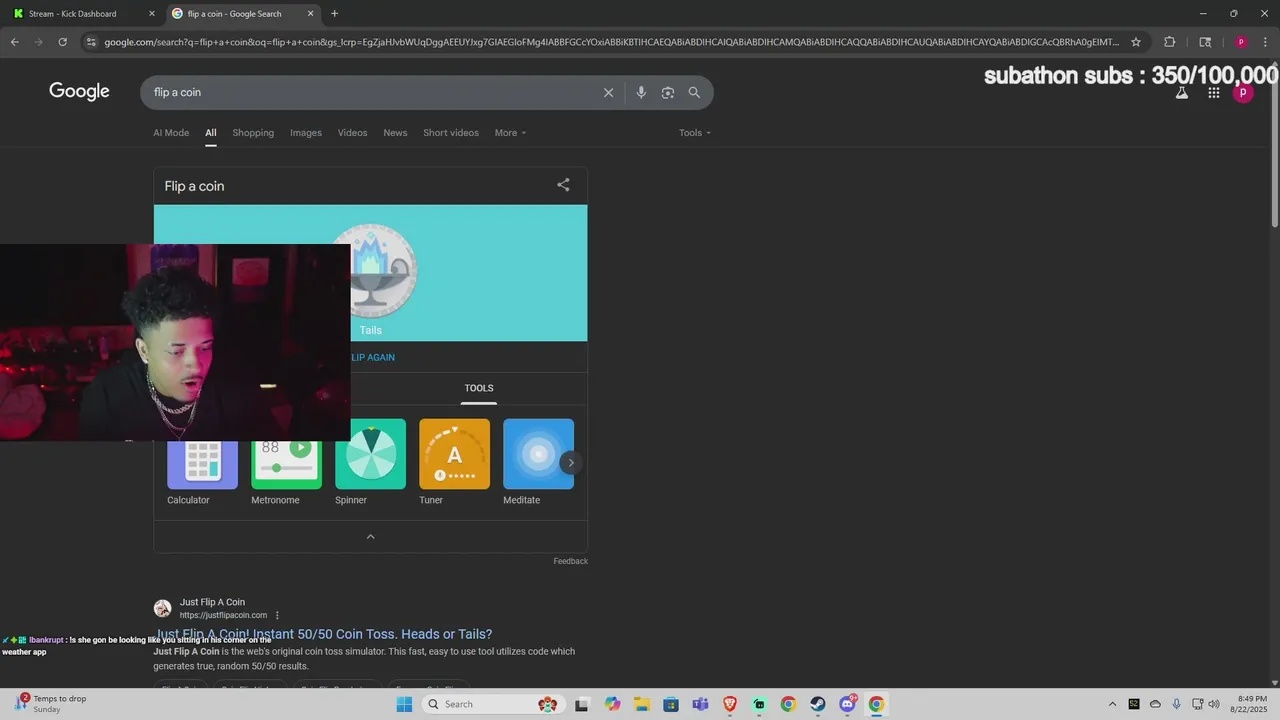Select the Short videos tab
The image size is (1280, 720).
tap(451, 133)
